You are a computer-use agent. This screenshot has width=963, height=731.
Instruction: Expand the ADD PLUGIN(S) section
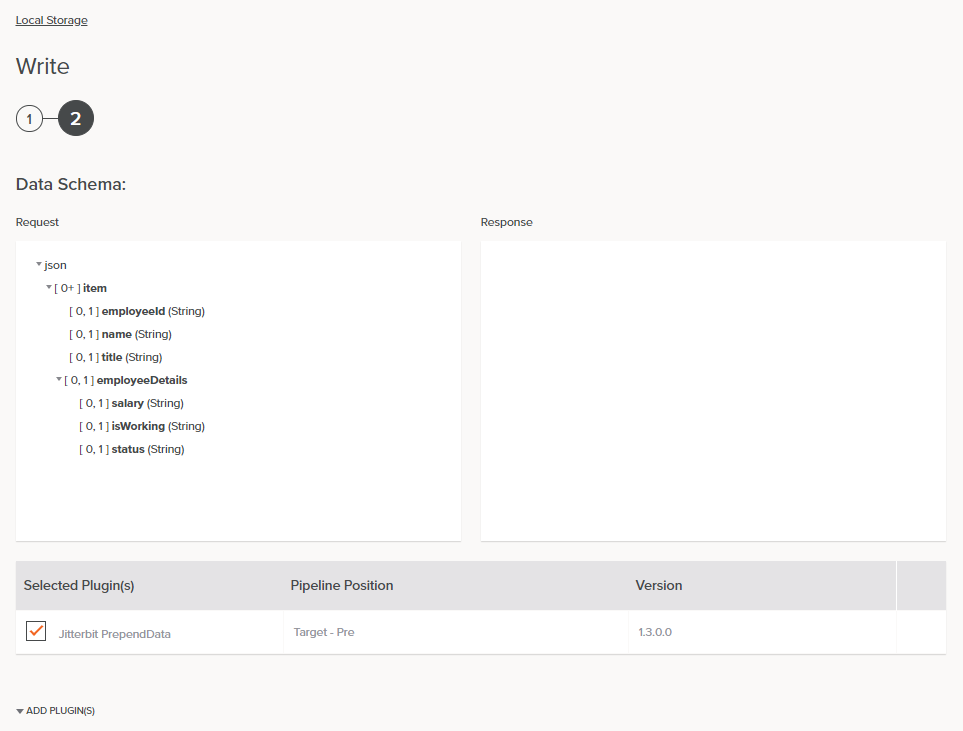55,710
